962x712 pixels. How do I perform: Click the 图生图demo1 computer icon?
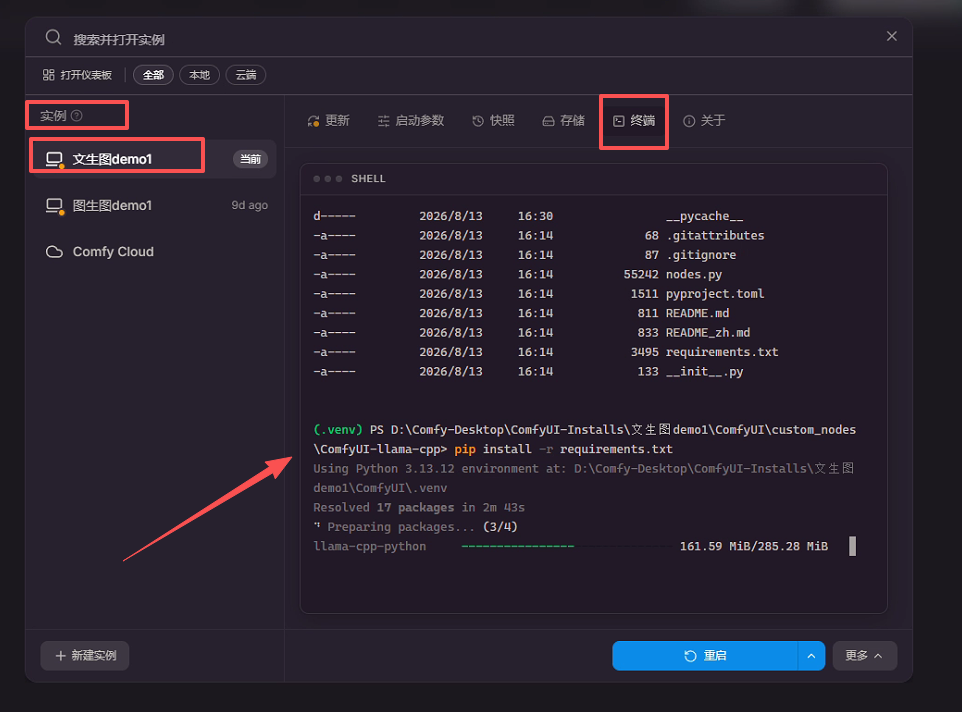[55, 206]
